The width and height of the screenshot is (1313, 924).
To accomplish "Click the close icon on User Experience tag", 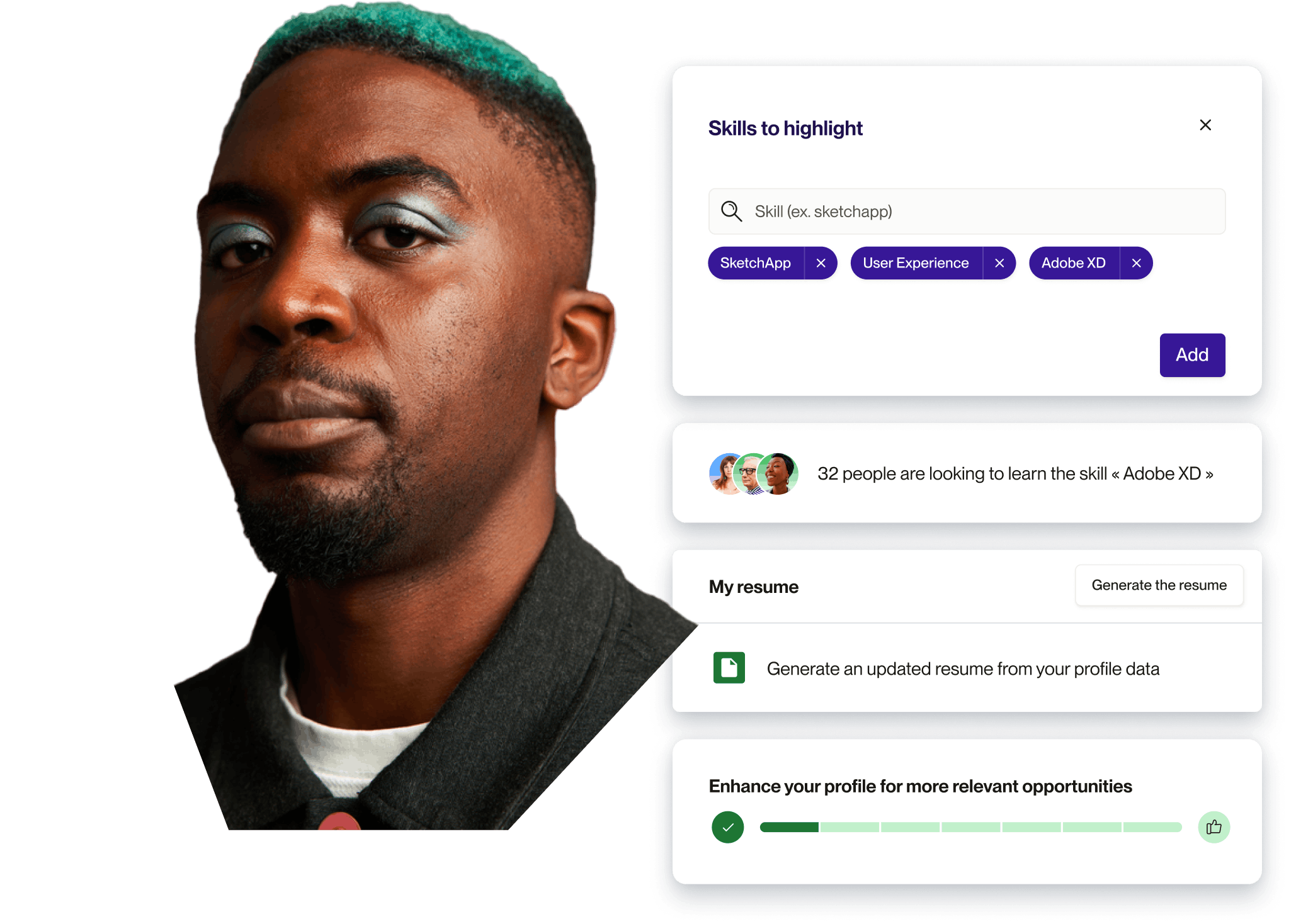I will point(1001,263).
